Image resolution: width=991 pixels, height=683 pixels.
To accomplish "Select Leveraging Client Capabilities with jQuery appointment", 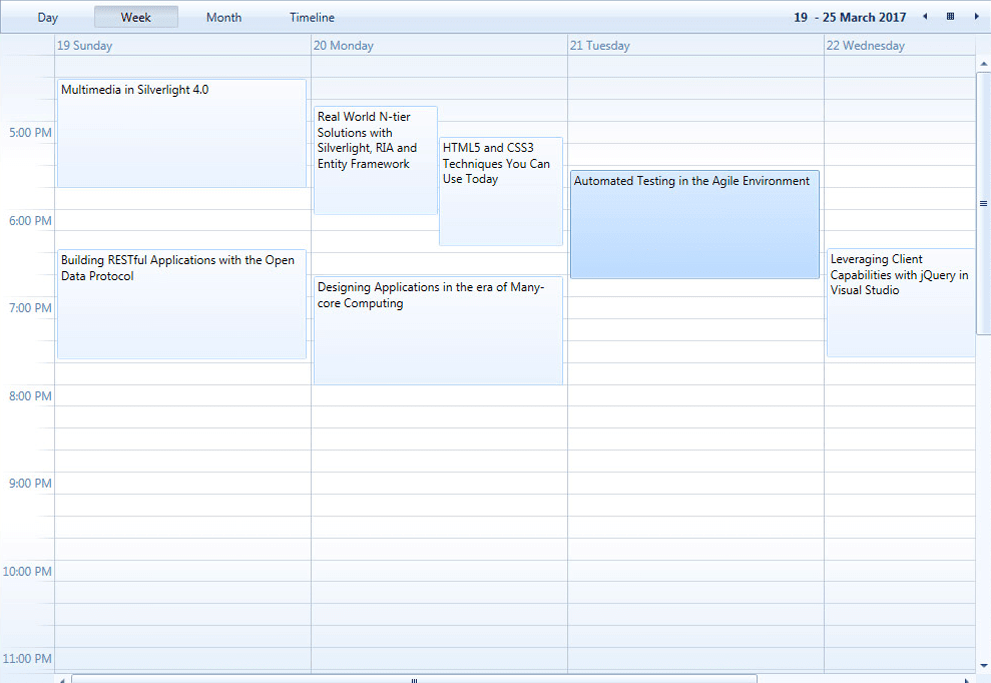I will pyautogui.click(x=901, y=303).
